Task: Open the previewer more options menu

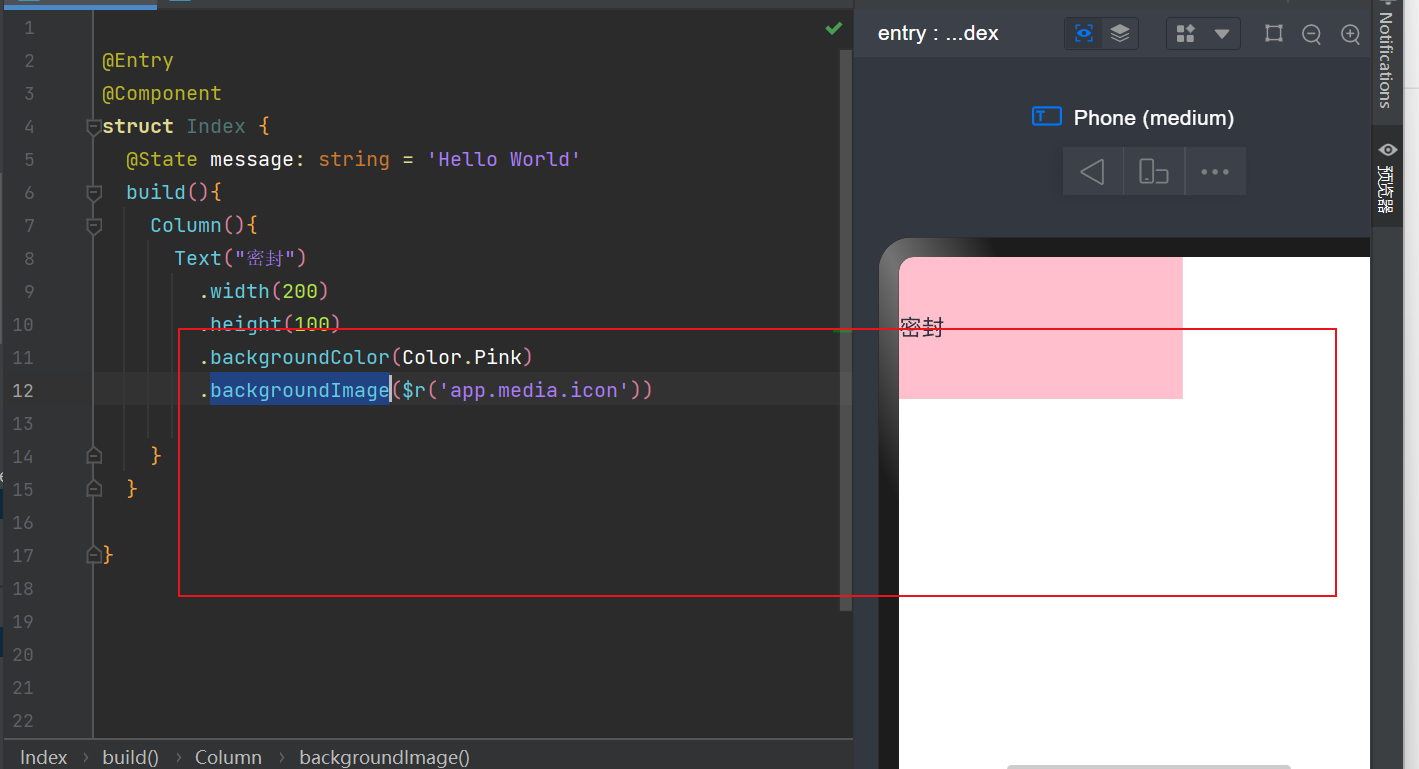Action: click(x=1215, y=171)
